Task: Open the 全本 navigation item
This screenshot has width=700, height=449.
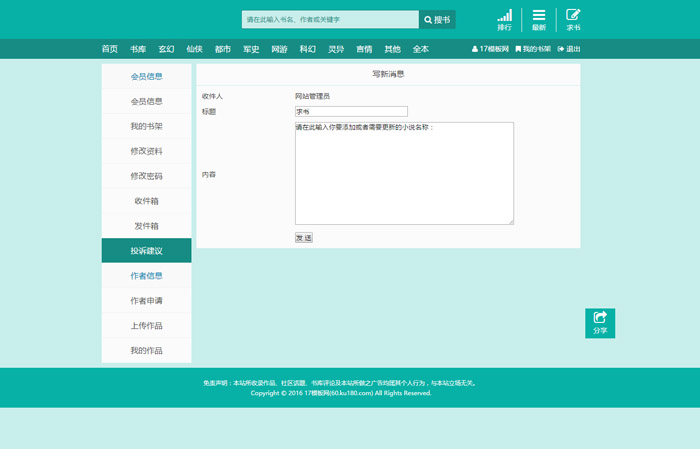Action: pos(421,49)
